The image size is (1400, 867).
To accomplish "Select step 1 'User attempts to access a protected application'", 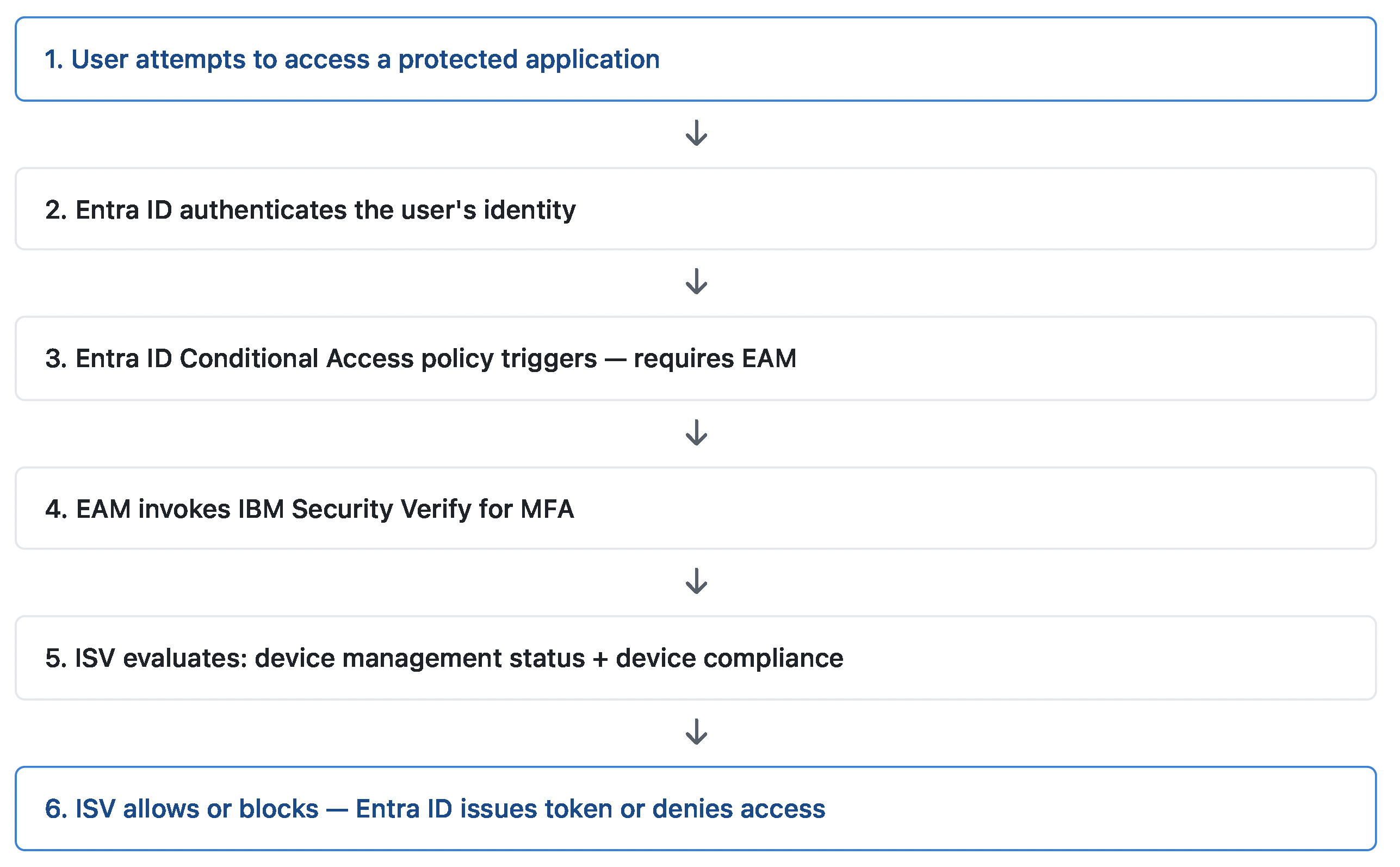I will (696, 59).
